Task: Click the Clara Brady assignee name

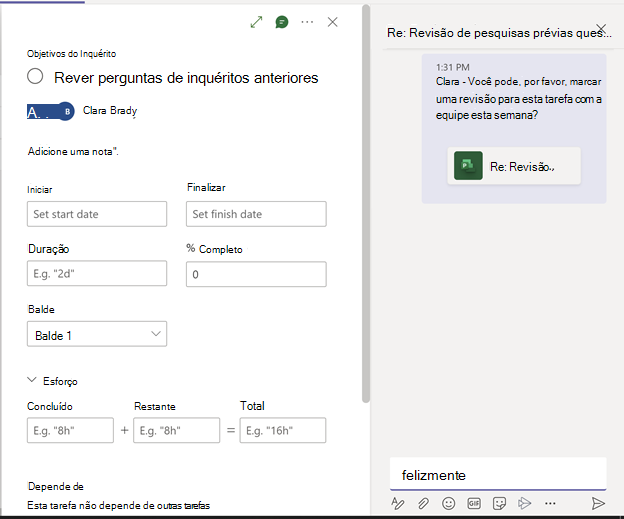Action: [x=110, y=111]
